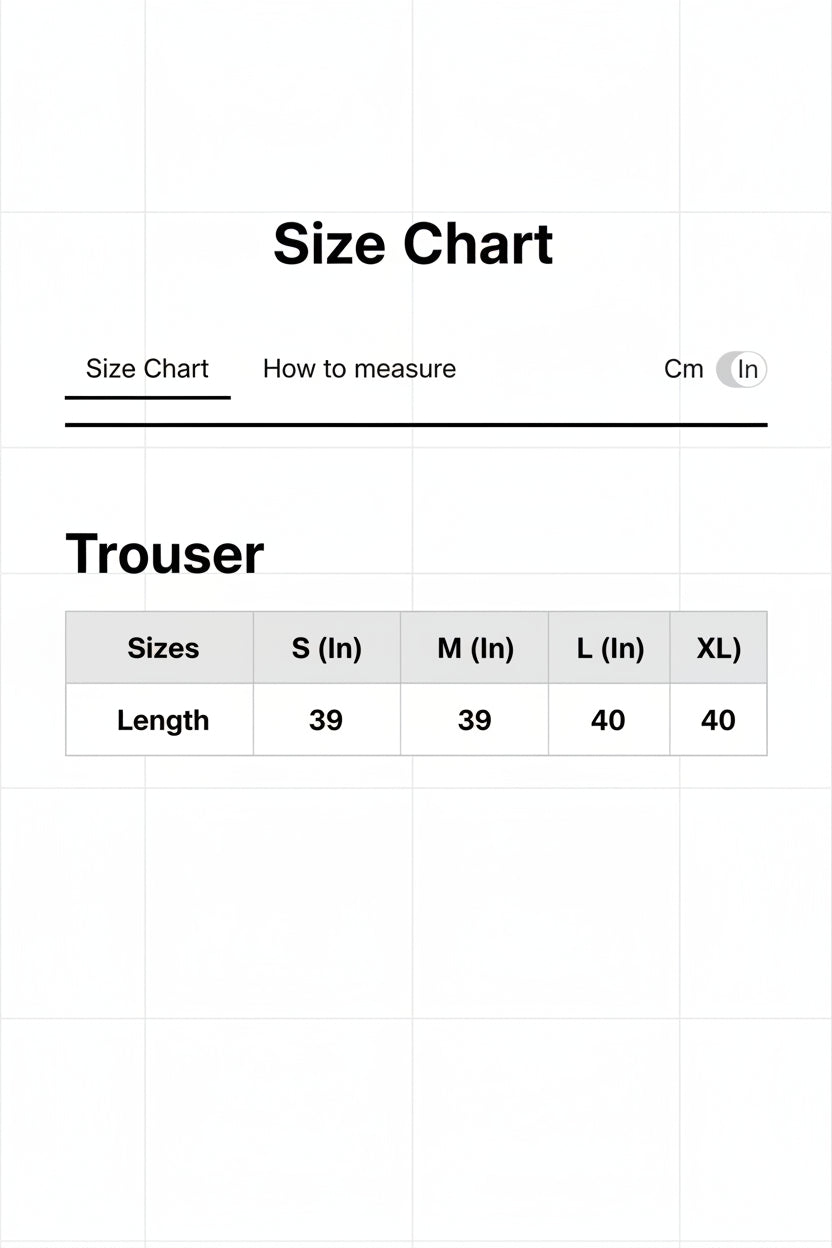Click the M length value 39
The image size is (832, 1248).
475,720
